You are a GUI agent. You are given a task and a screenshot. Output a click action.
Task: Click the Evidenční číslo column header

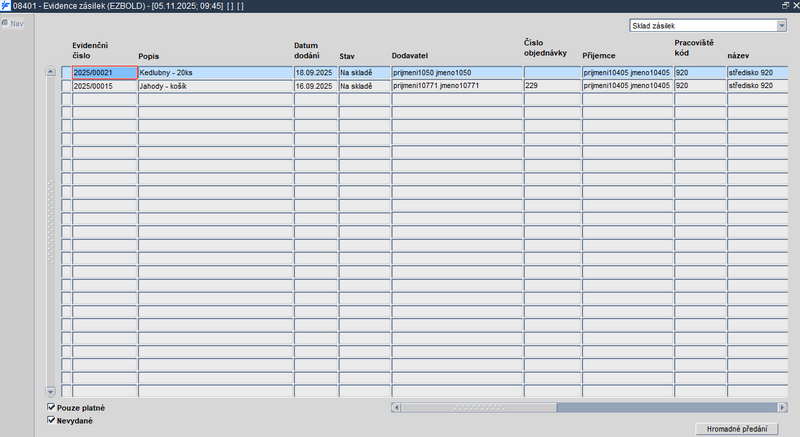90,50
